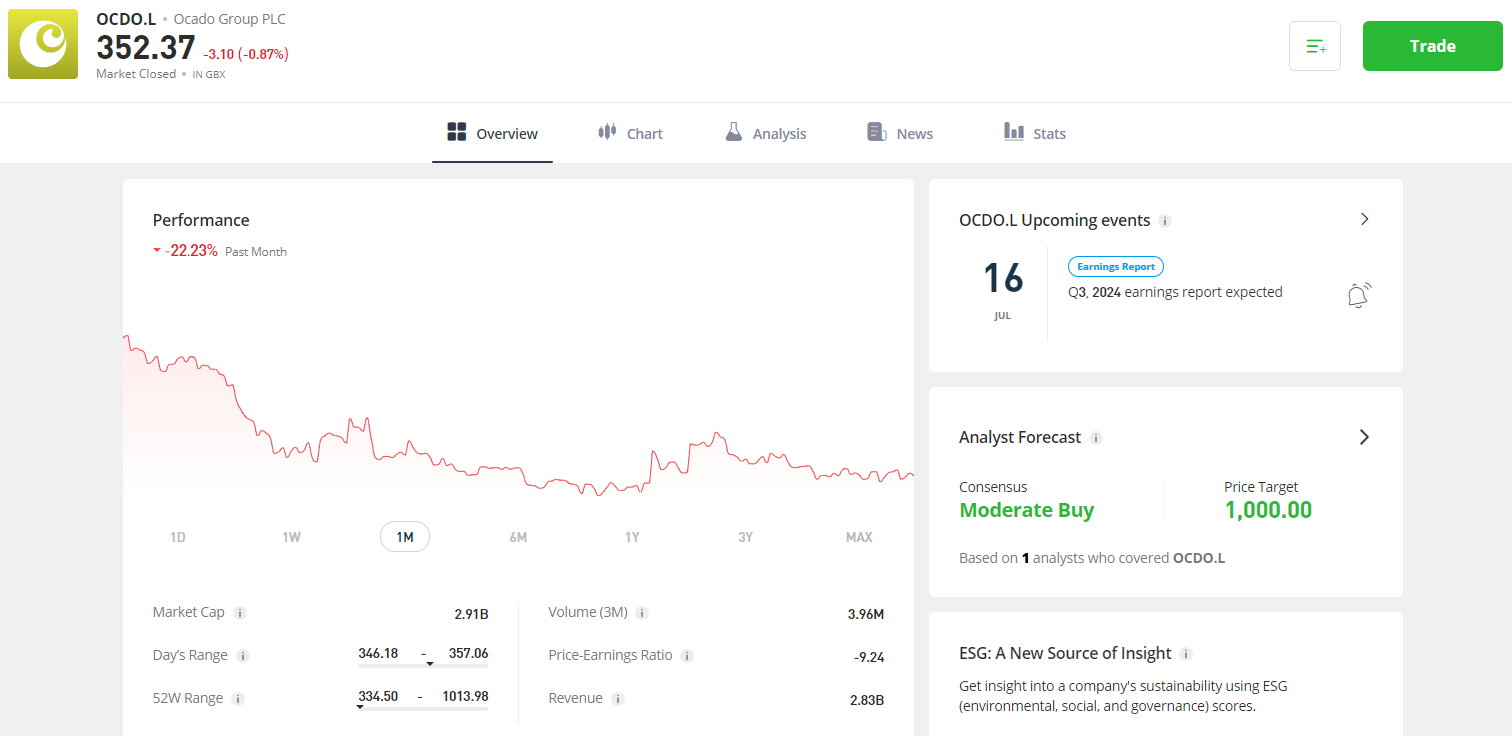Switch chart to MAX range
The image size is (1512, 736).
pos(858,537)
